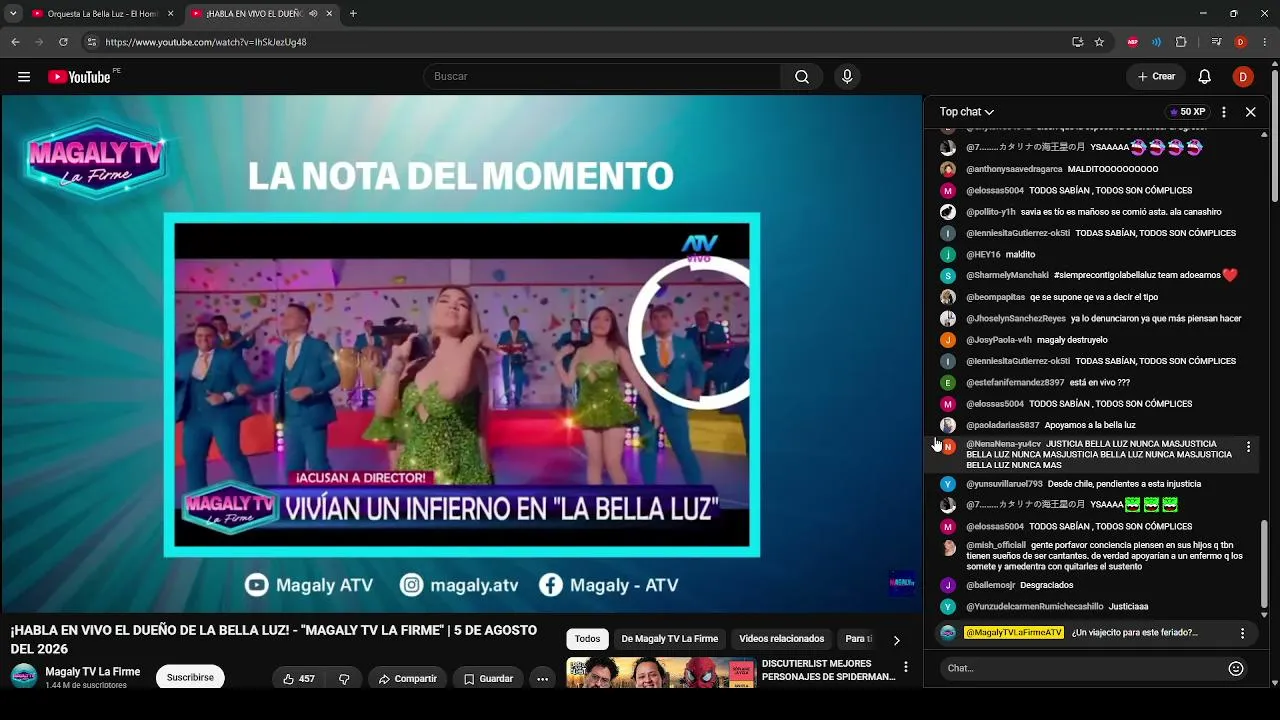Click the Compartir share button
The image size is (1280, 720).
point(407,679)
